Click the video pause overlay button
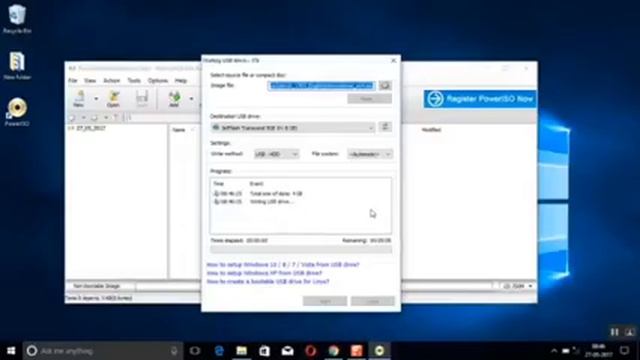Image resolution: width=640 pixels, height=360 pixels. pyautogui.click(x=614, y=332)
